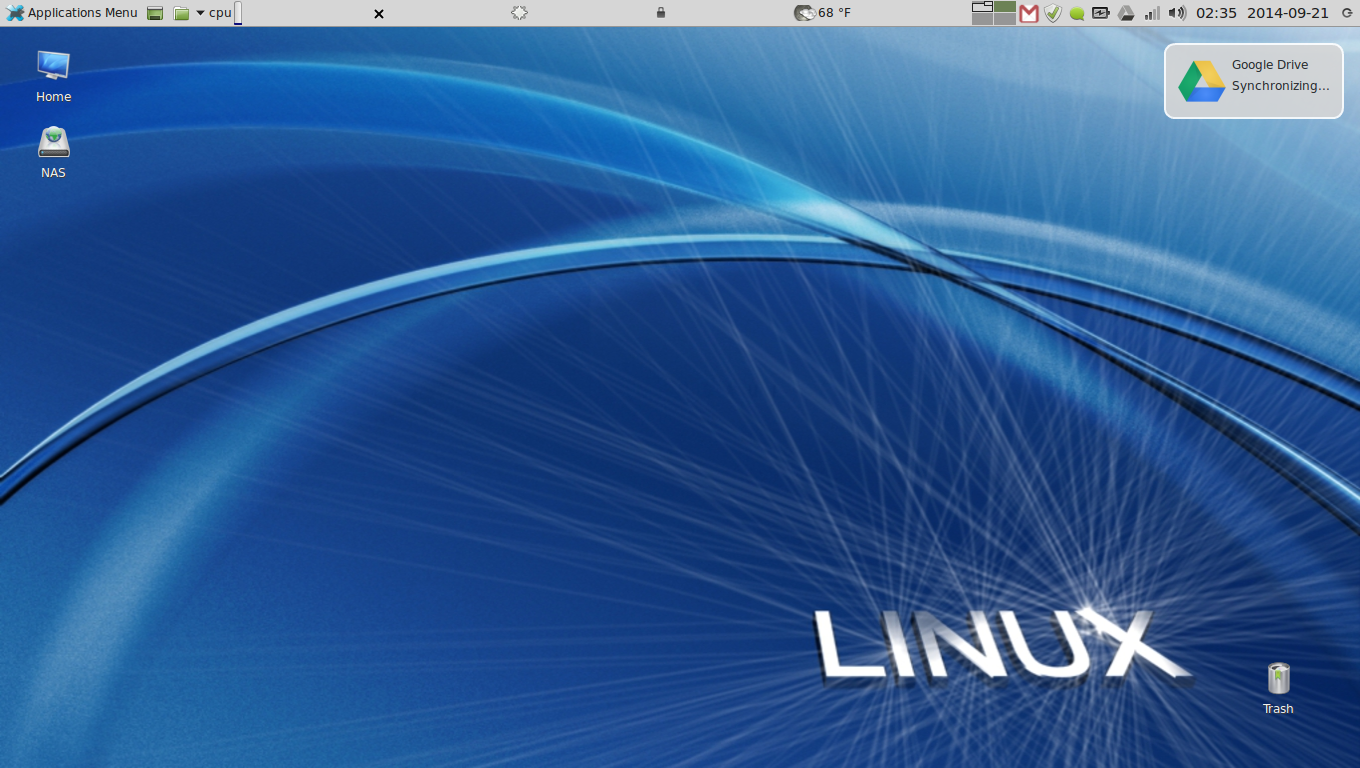Click the green window launcher beside Applications Menu
The image size is (1360, 768).
(x=155, y=13)
